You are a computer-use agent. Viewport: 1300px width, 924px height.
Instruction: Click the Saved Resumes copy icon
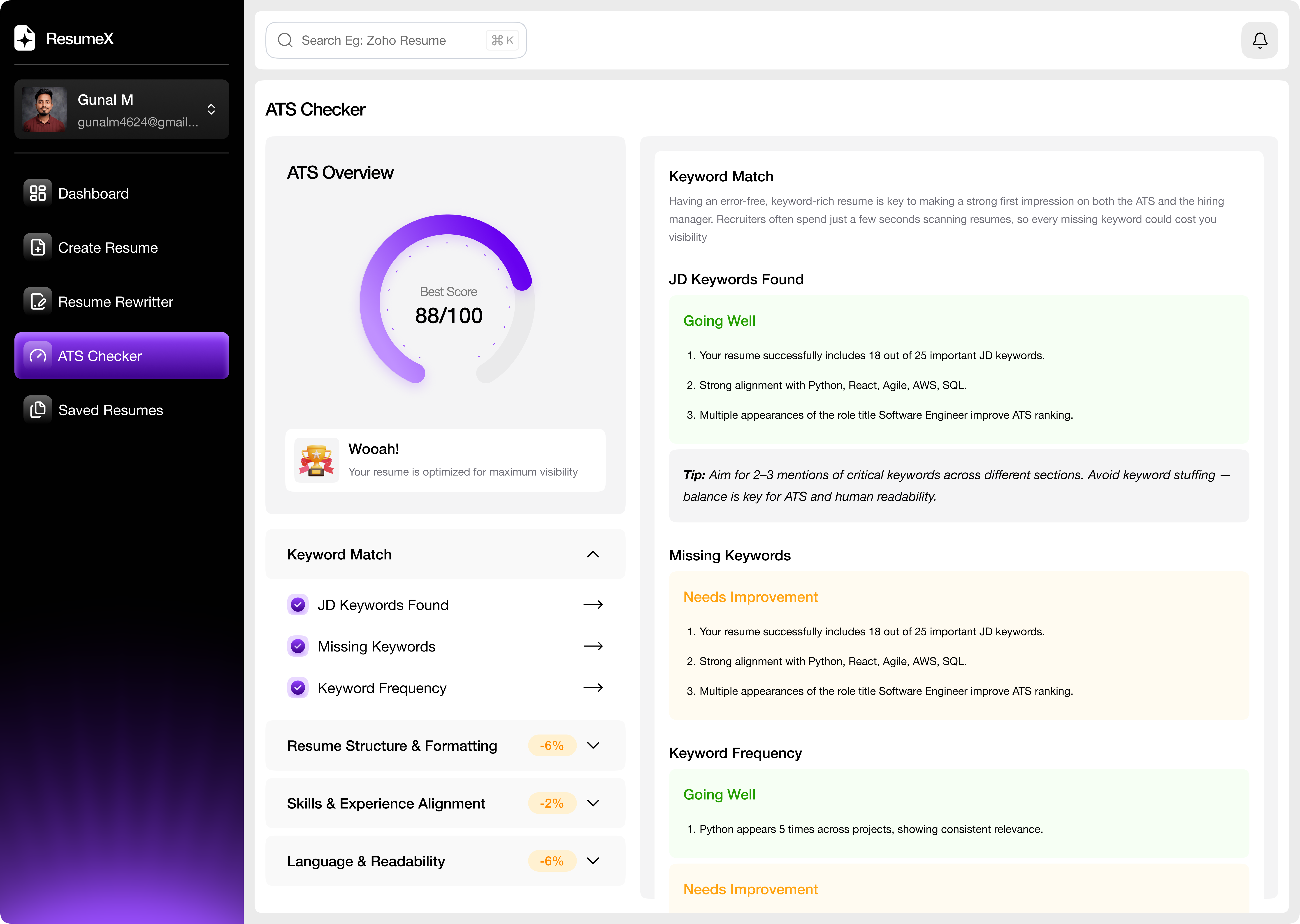pos(37,410)
